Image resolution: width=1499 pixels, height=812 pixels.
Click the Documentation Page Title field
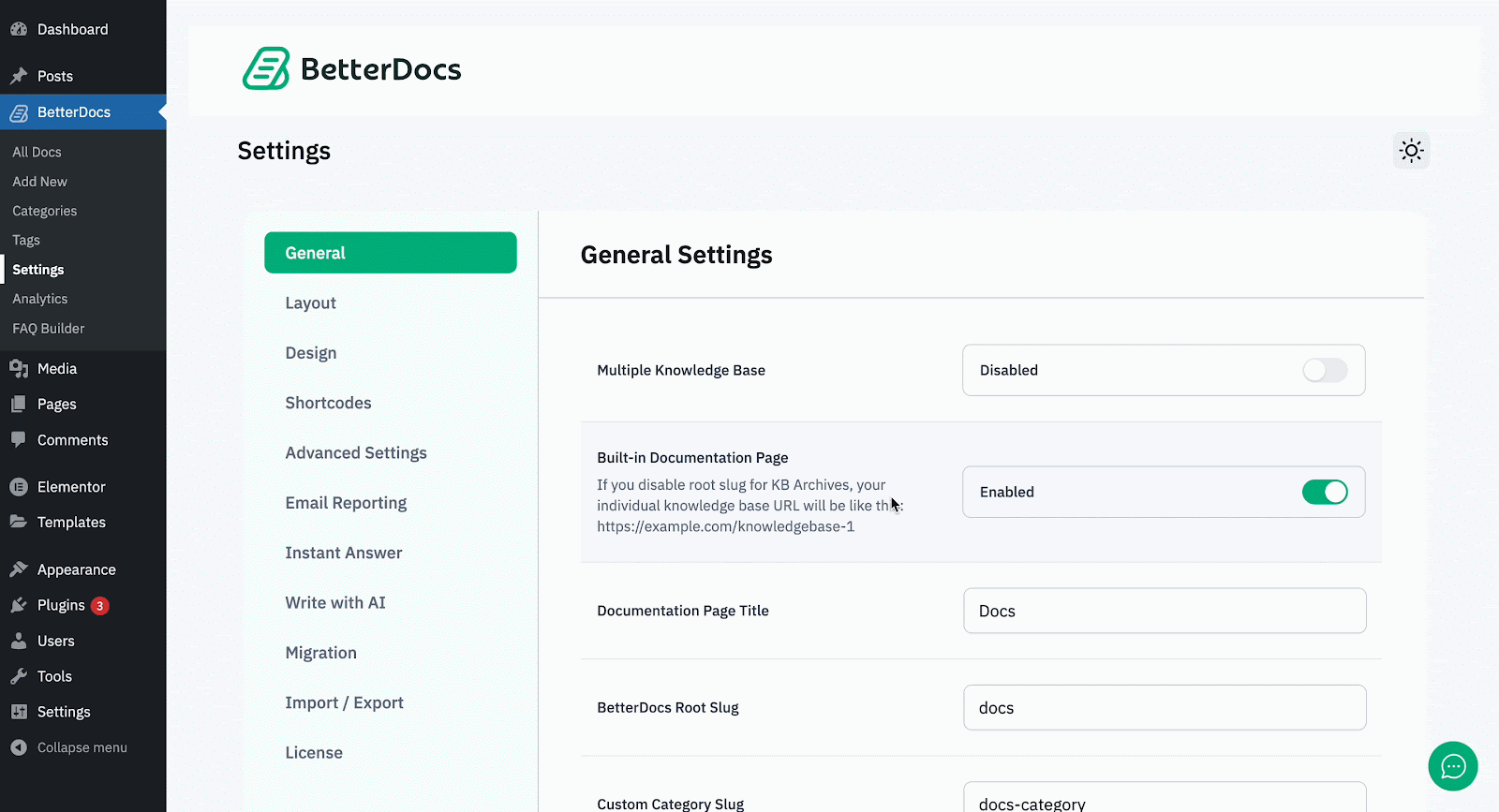[x=1164, y=612]
